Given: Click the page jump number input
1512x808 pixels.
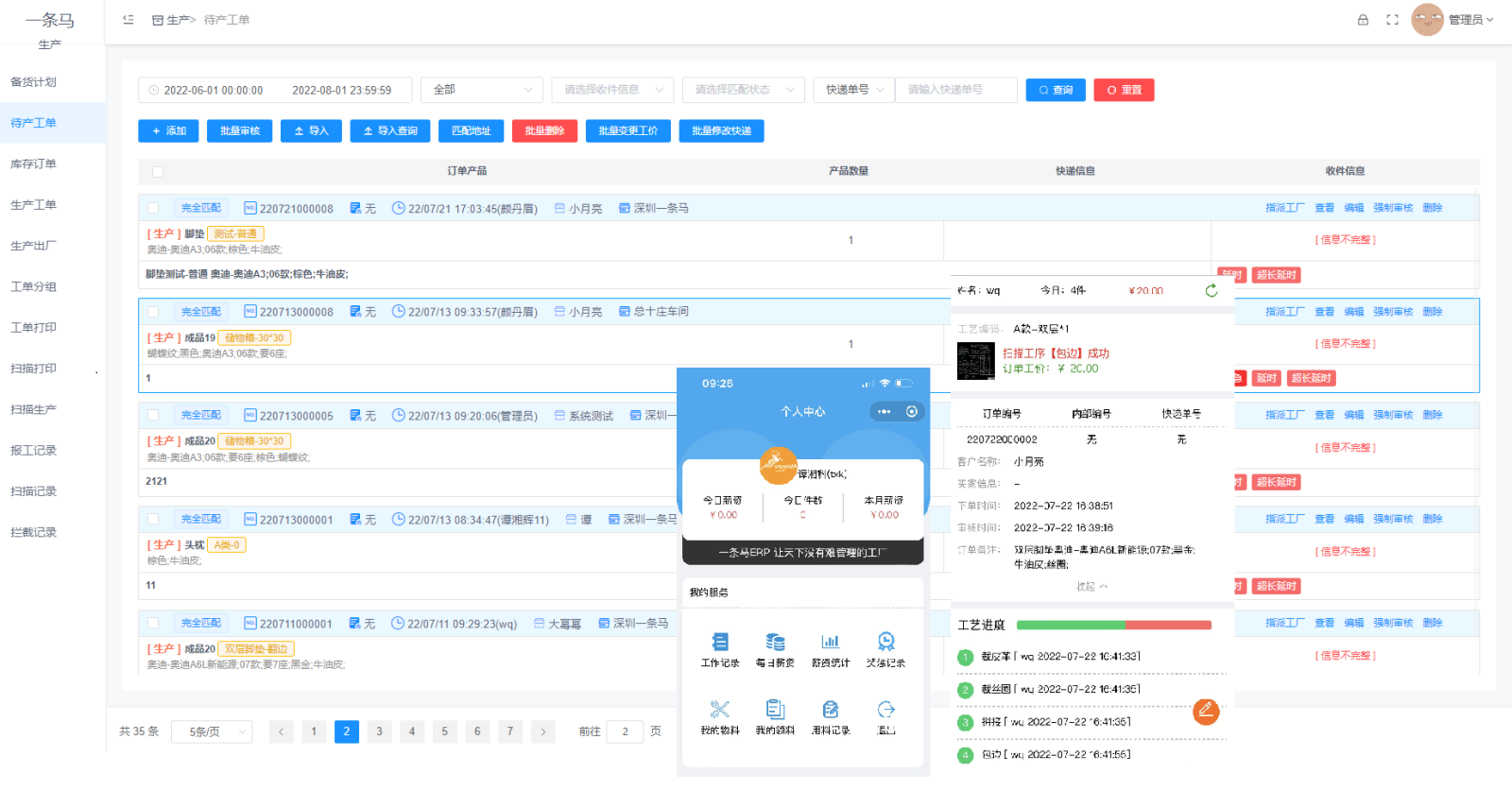Looking at the screenshot, I should (x=626, y=731).
